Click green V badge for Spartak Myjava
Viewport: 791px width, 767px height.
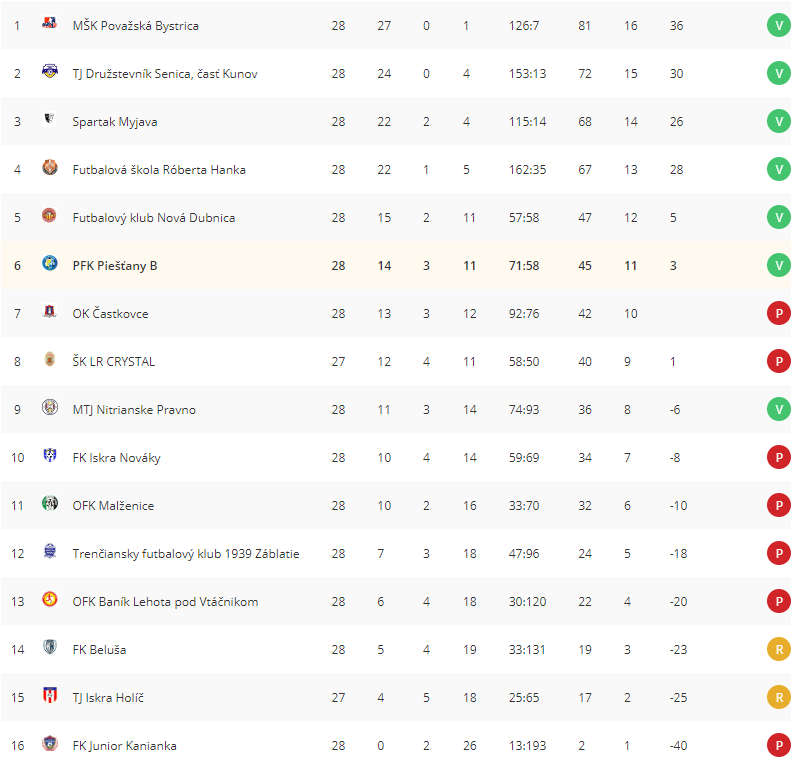click(x=778, y=122)
